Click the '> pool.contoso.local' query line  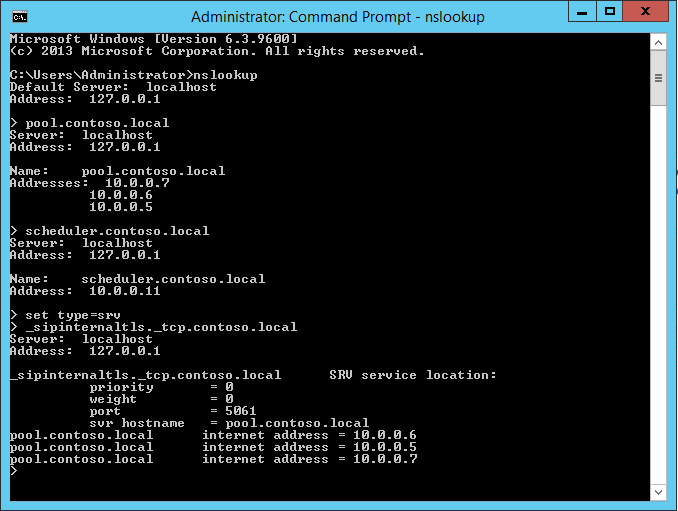tap(90, 123)
